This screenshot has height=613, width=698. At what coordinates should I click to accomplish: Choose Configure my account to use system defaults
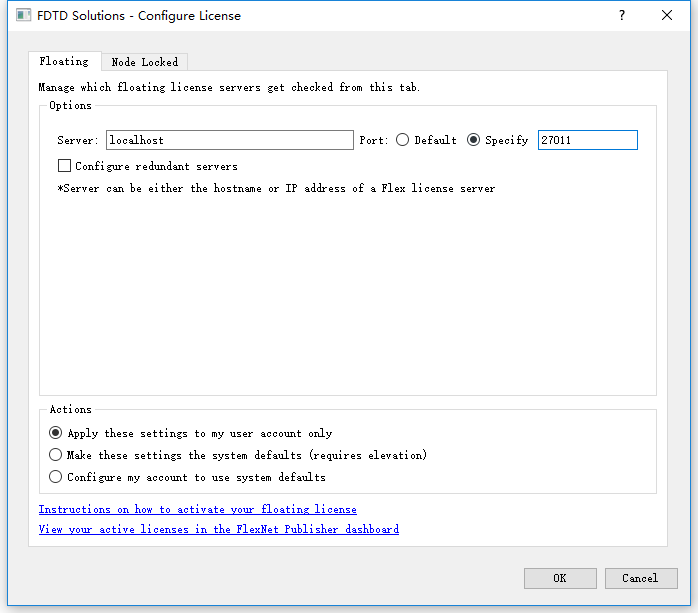(x=56, y=477)
